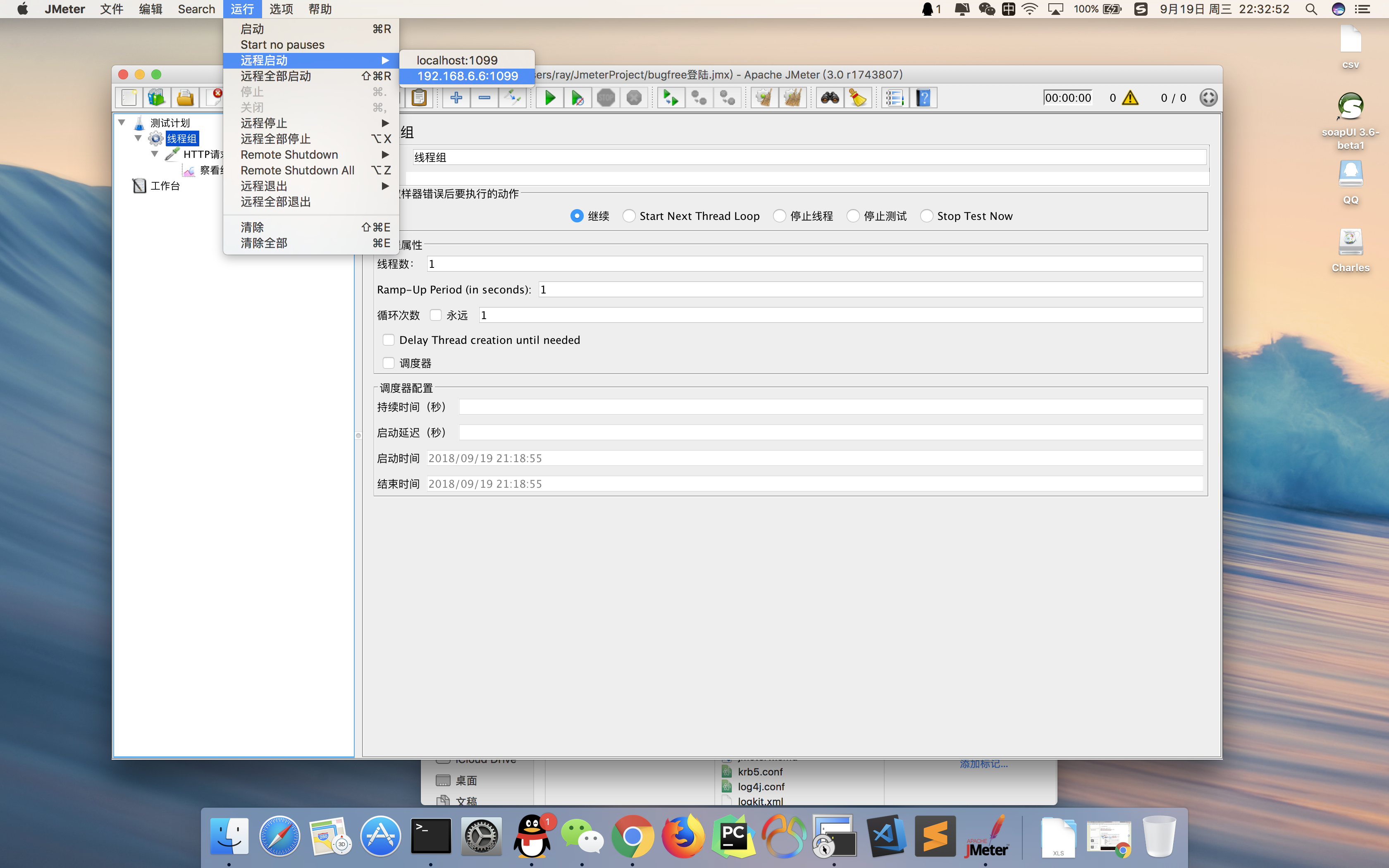This screenshot has width=1389, height=868.
Task: Click the green Start test toolbar icon
Action: click(549, 98)
